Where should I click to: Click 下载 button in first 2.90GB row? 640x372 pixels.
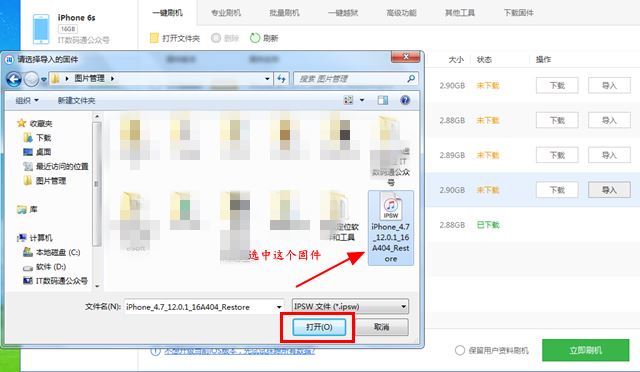click(557, 85)
